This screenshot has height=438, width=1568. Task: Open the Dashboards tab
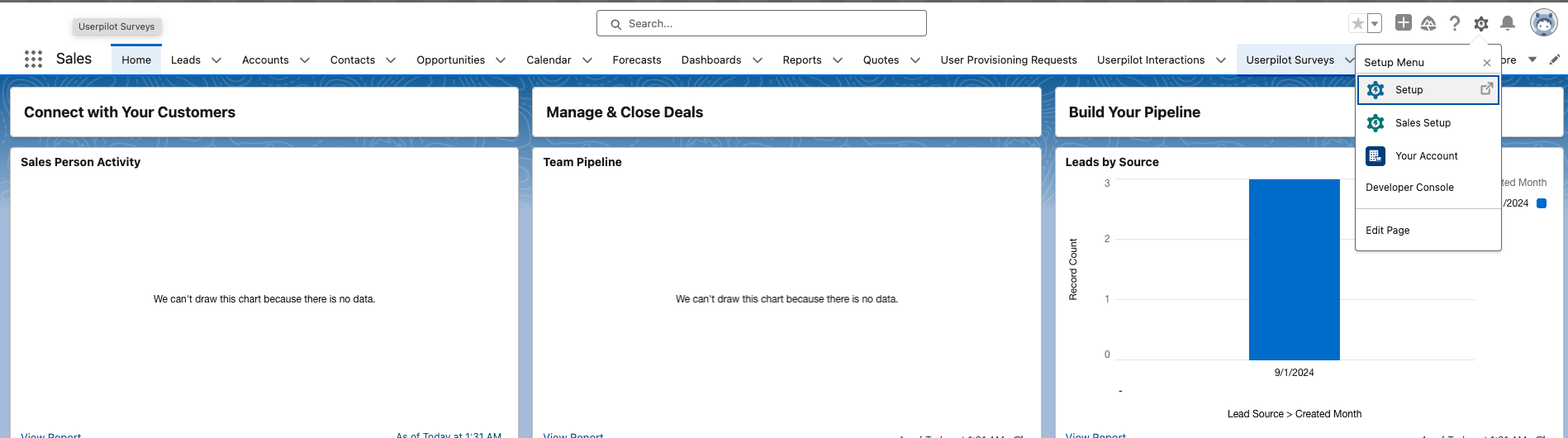click(x=711, y=60)
